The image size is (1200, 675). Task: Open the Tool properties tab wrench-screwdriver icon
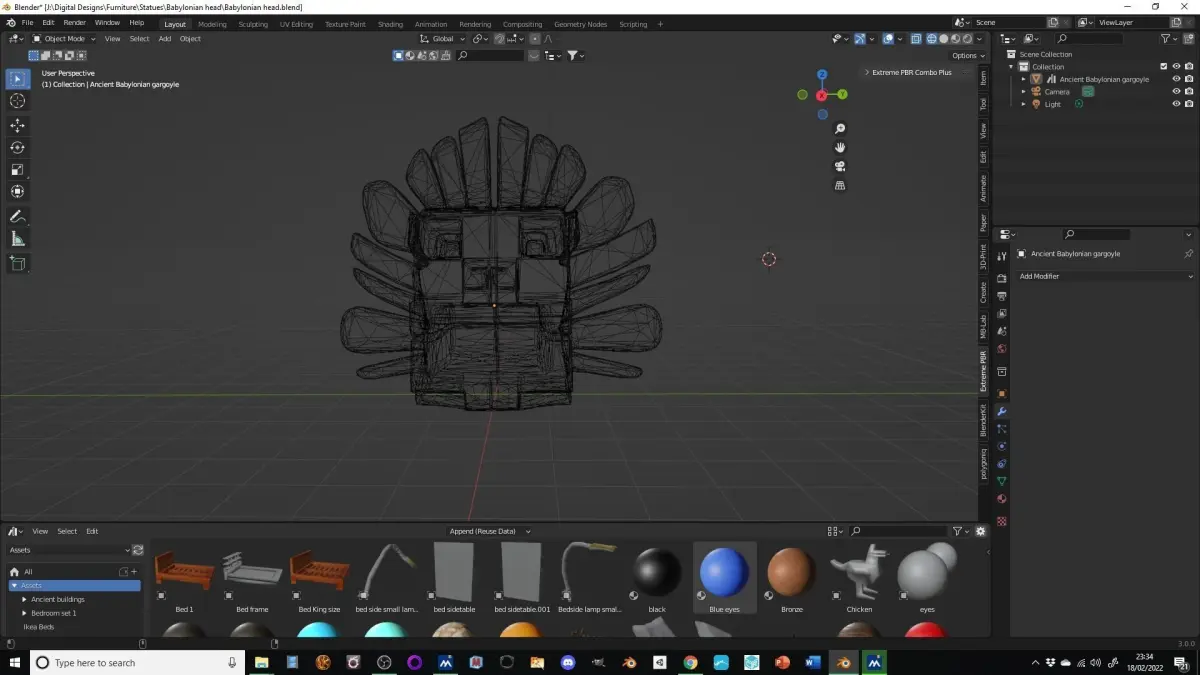click(1001, 257)
